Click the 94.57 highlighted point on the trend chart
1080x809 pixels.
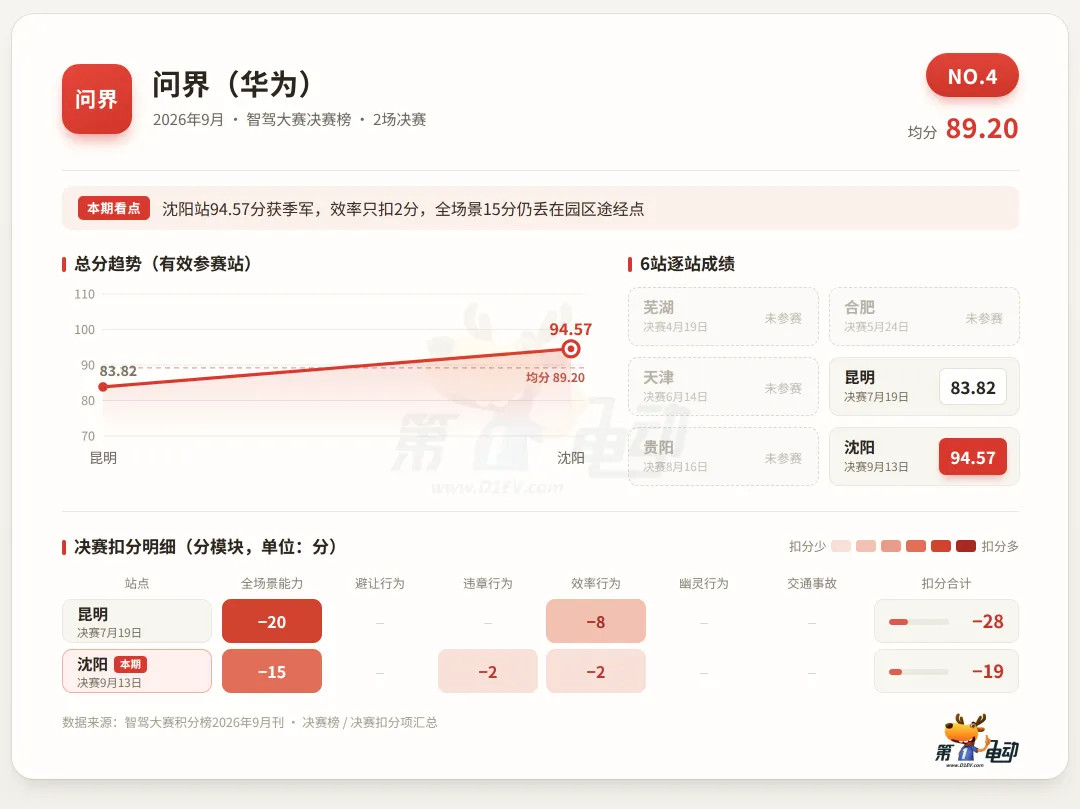570,348
